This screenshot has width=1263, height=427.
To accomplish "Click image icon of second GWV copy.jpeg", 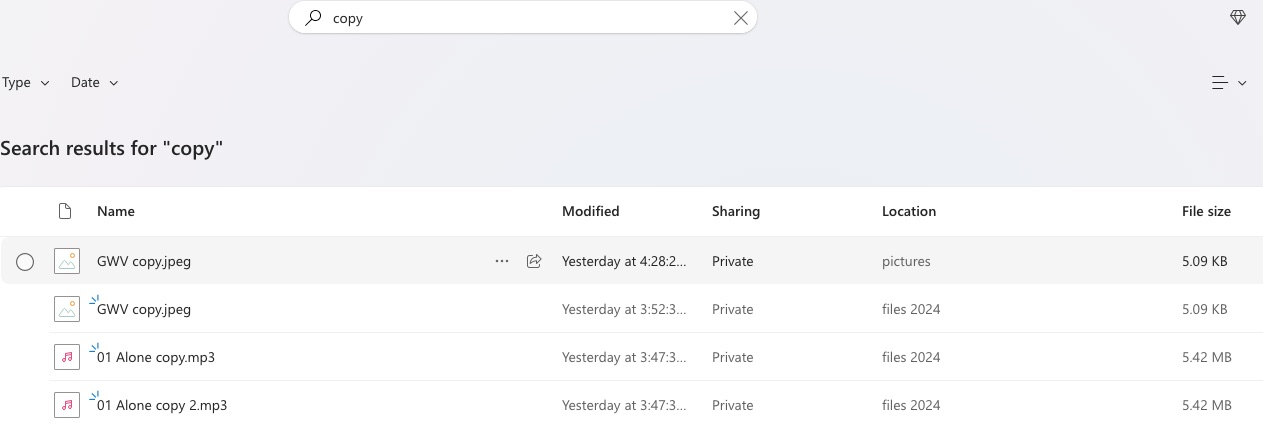I will pyautogui.click(x=67, y=310).
